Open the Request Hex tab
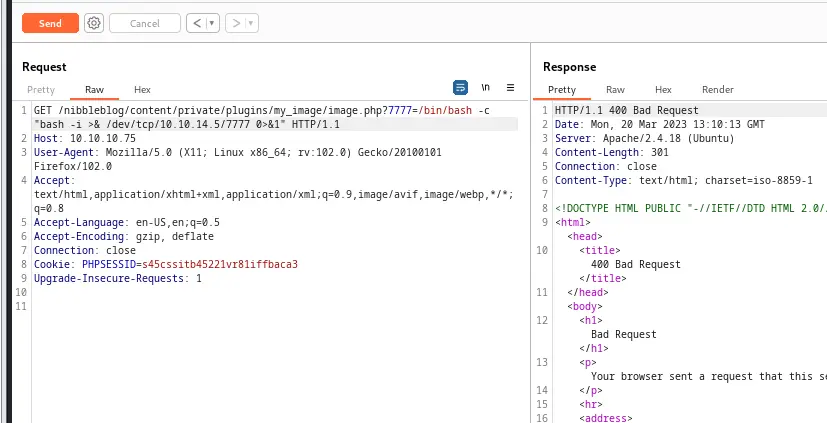This screenshot has height=423, width=827. tap(142, 90)
